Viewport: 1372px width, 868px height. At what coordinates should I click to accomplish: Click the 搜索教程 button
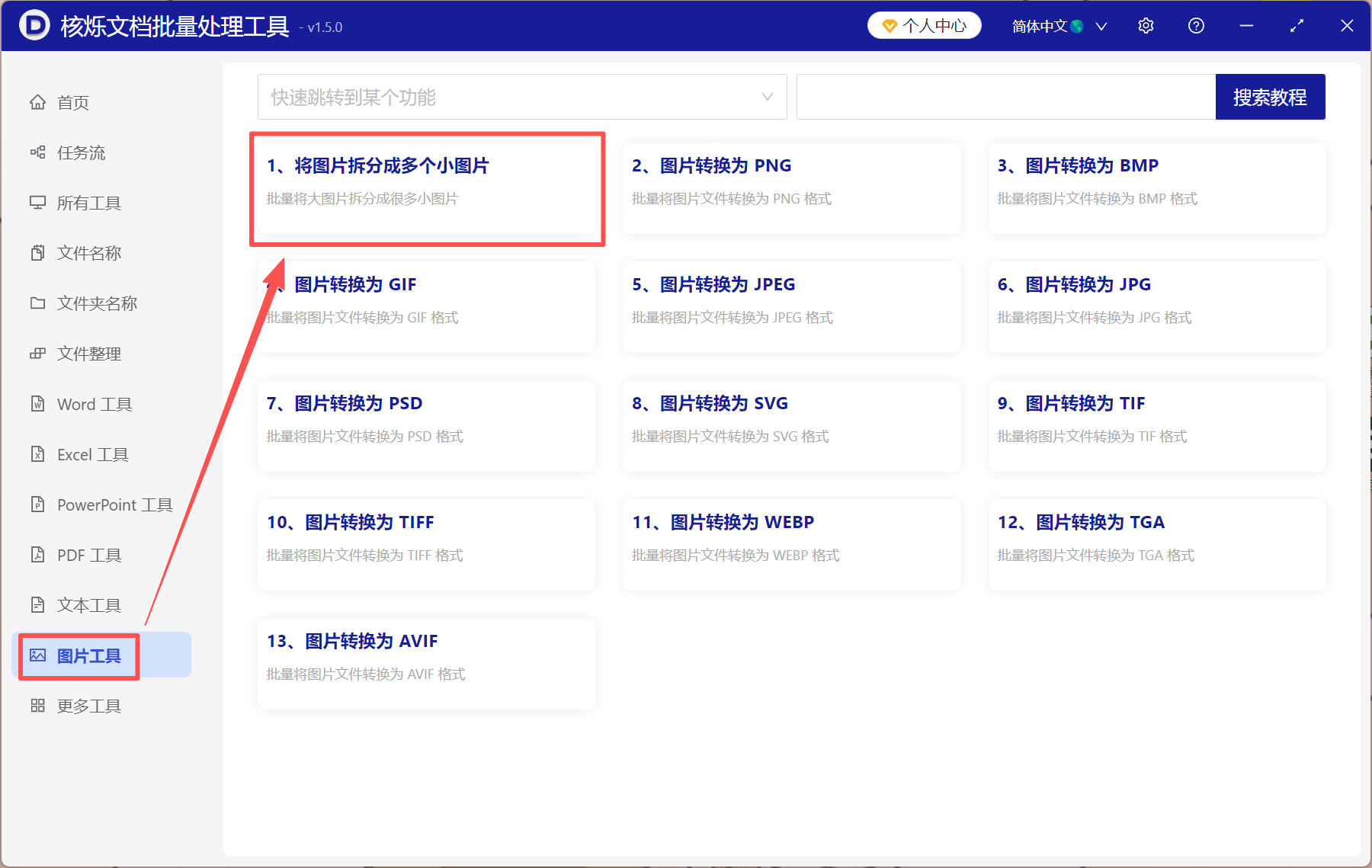click(1270, 97)
